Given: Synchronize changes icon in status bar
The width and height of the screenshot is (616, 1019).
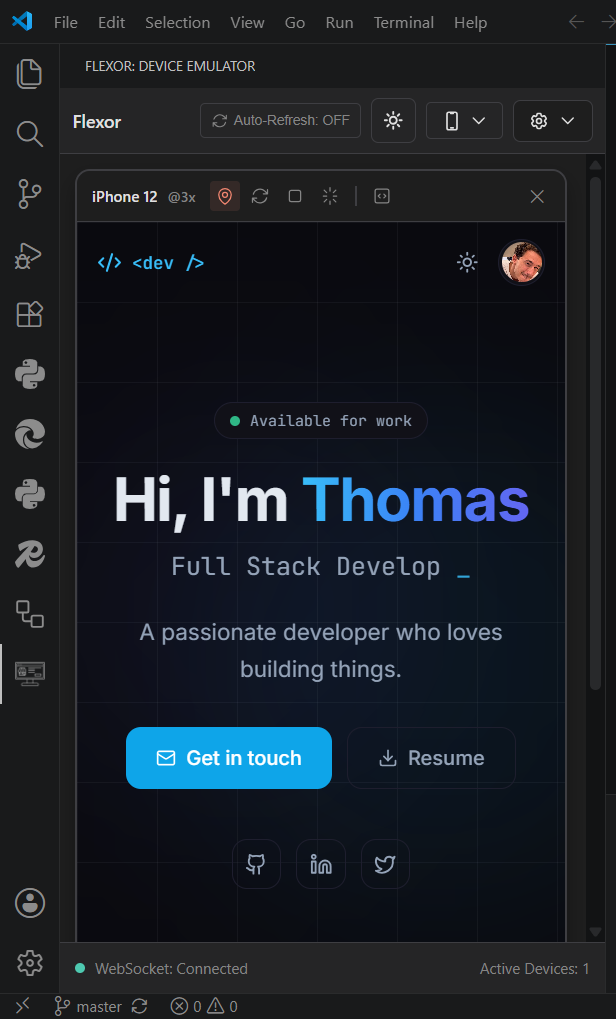Looking at the screenshot, I should [x=139, y=1007].
